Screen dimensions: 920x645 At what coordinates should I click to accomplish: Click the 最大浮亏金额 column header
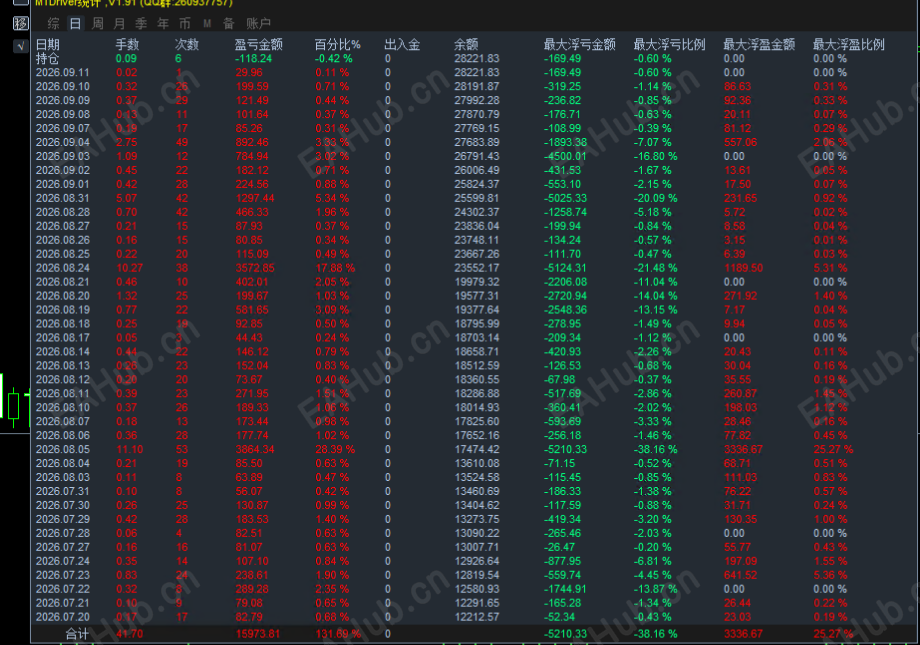tap(580, 45)
